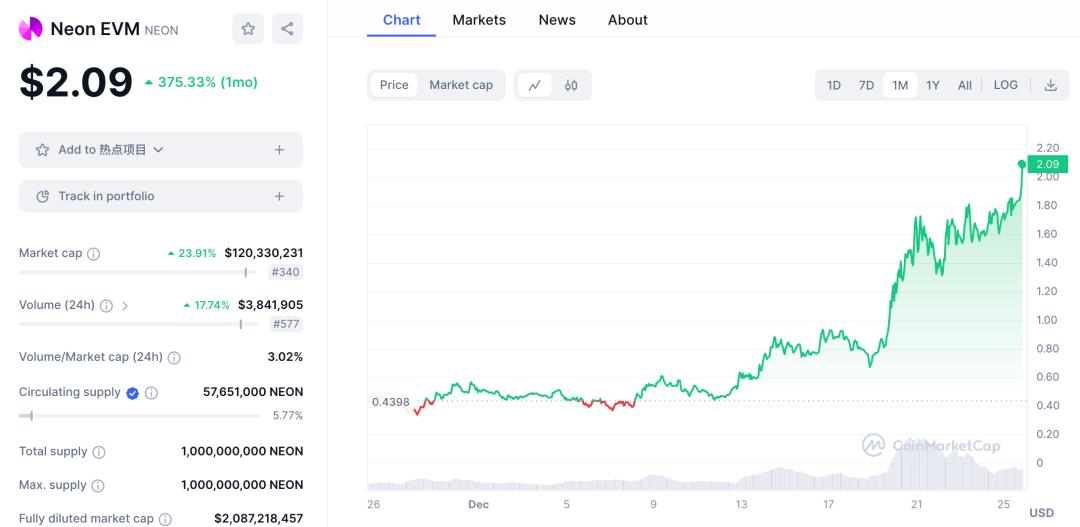Viewport: 1080px width, 527px height.
Task: Click the Market cap info icon
Action: [94, 254]
